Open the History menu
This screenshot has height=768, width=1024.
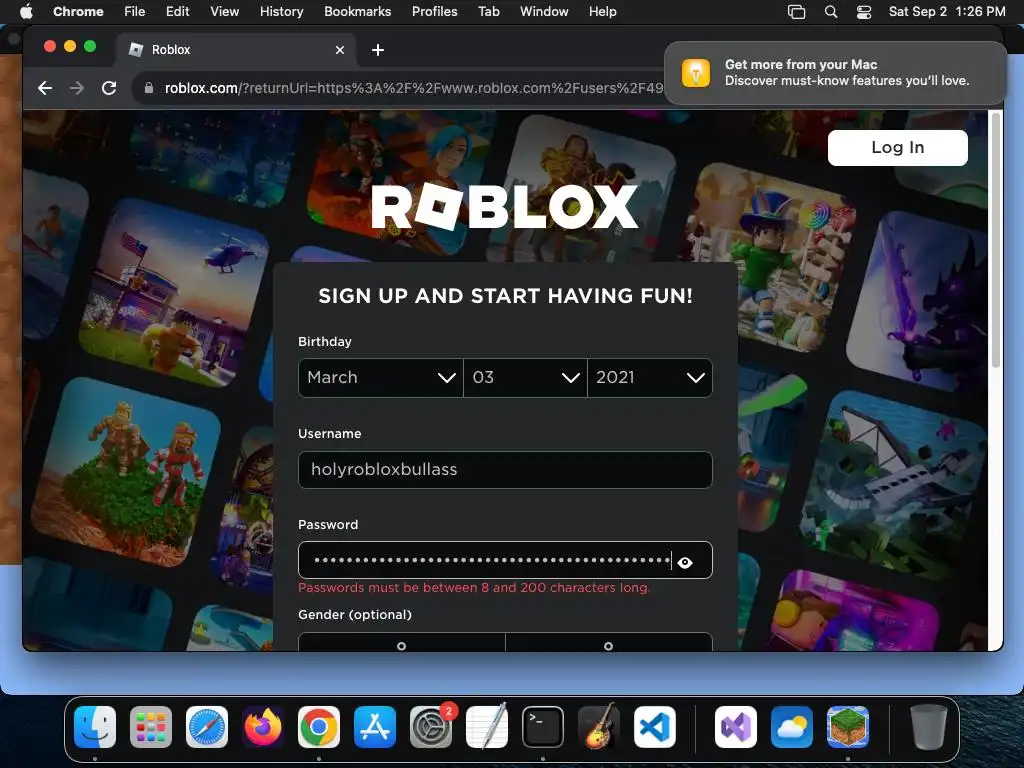[x=281, y=11]
